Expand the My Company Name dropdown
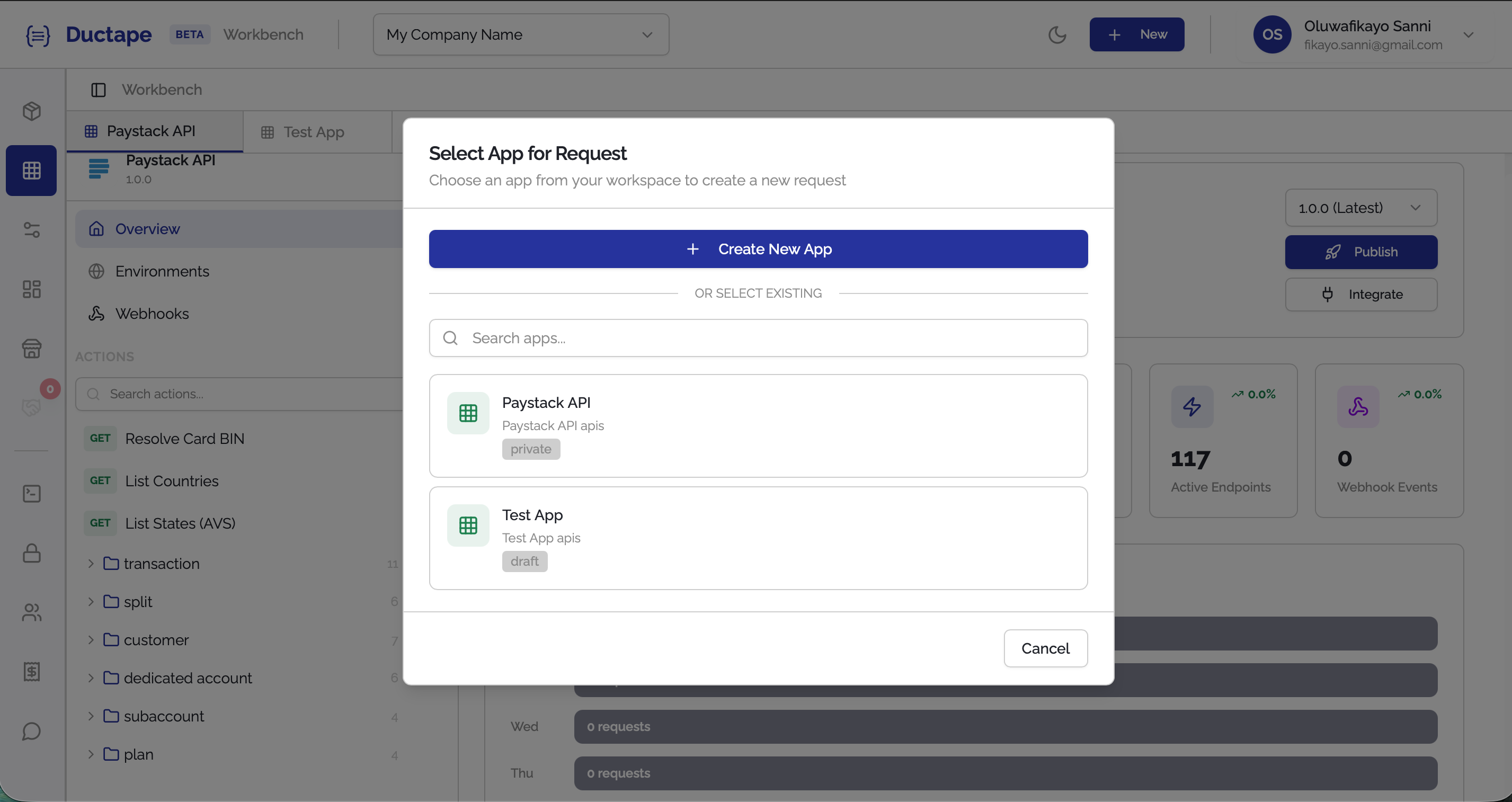 pyautogui.click(x=520, y=34)
